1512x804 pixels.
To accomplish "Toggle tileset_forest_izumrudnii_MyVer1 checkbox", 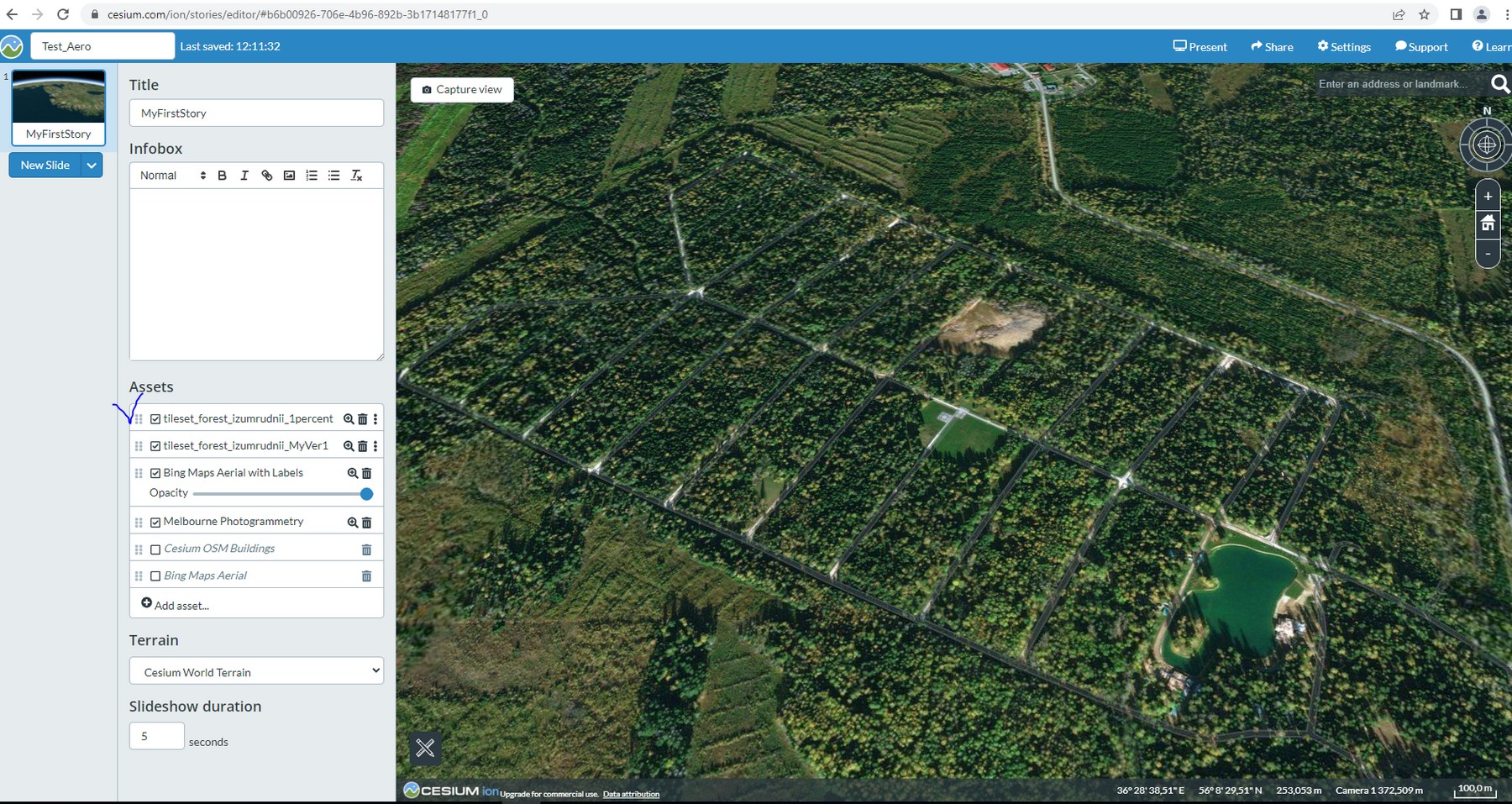I will (155, 446).
